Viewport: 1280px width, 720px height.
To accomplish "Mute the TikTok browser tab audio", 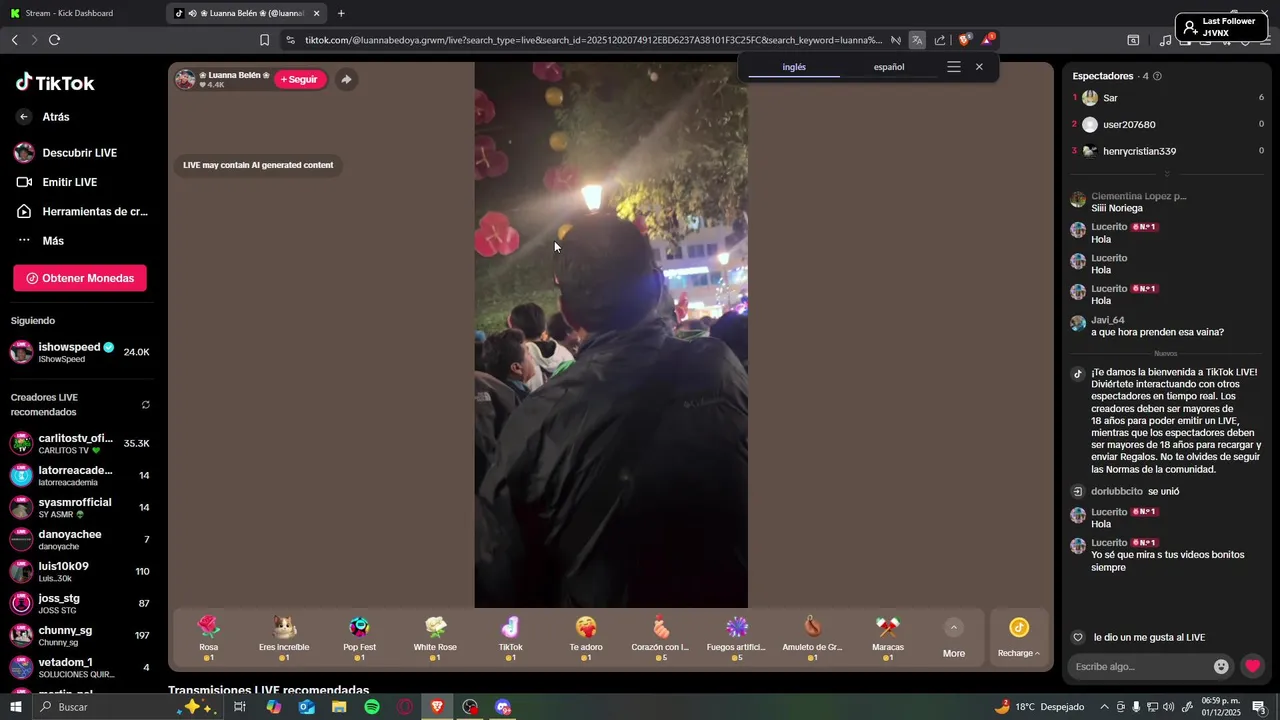I will (191, 13).
